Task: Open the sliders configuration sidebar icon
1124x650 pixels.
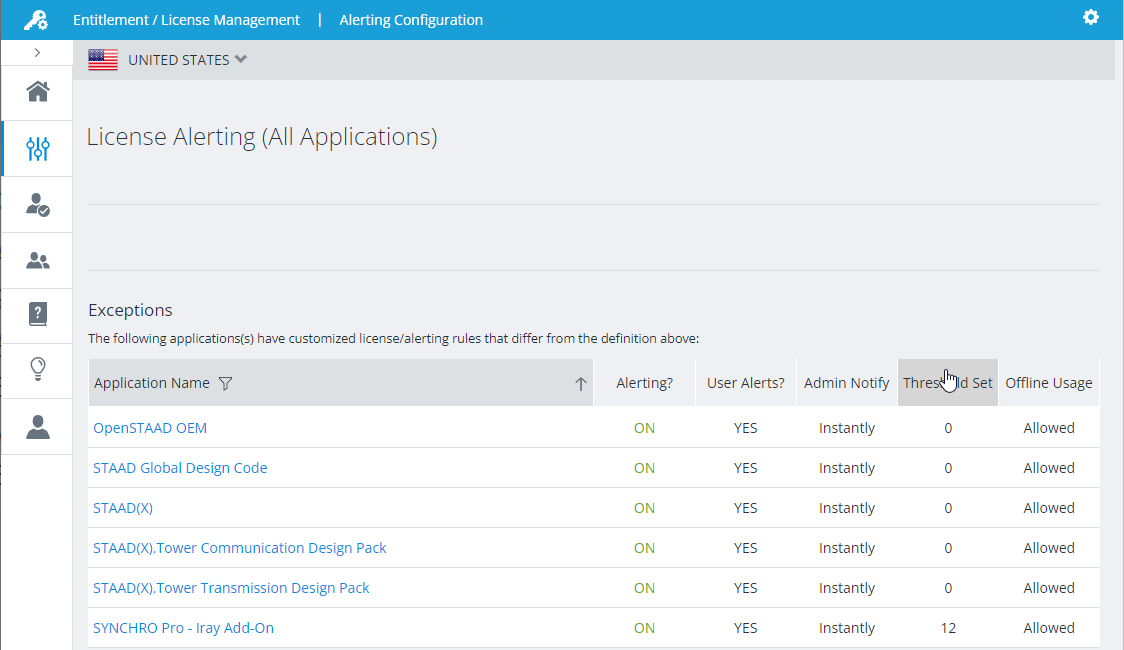Action: click(38, 149)
